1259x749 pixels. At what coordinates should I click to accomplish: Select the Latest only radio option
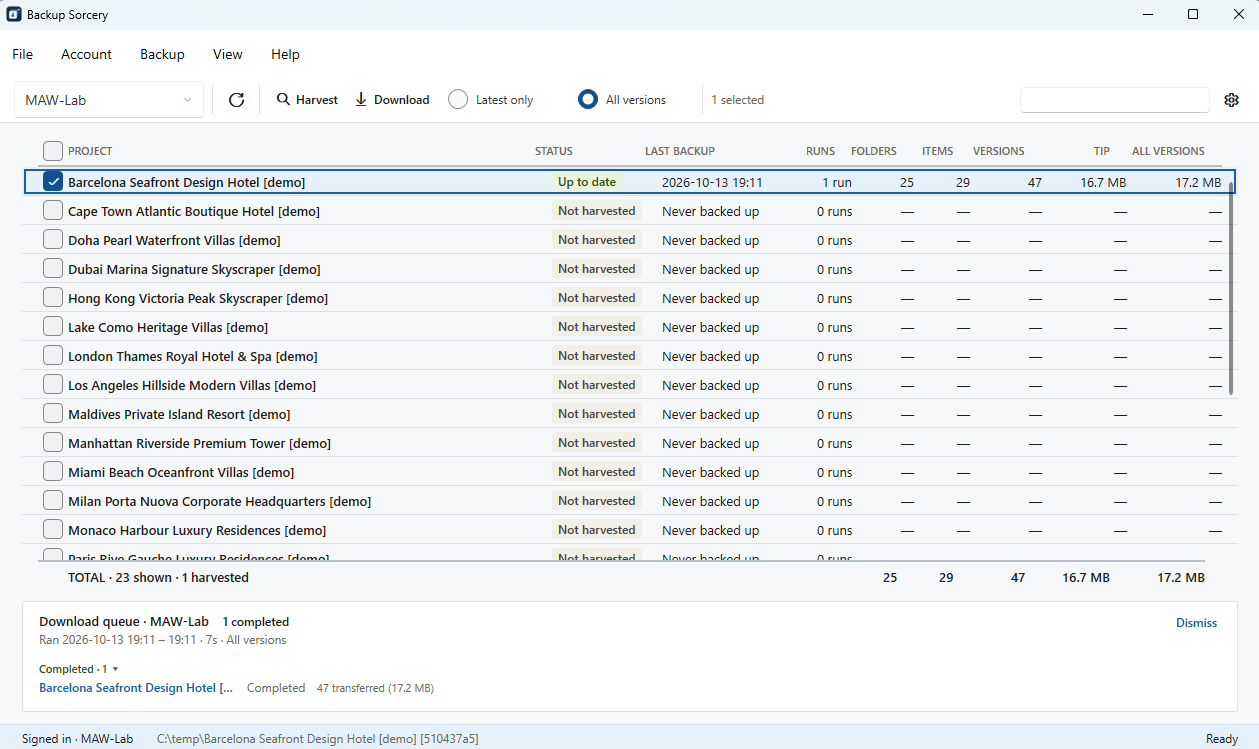pyautogui.click(x=491, y=100)
